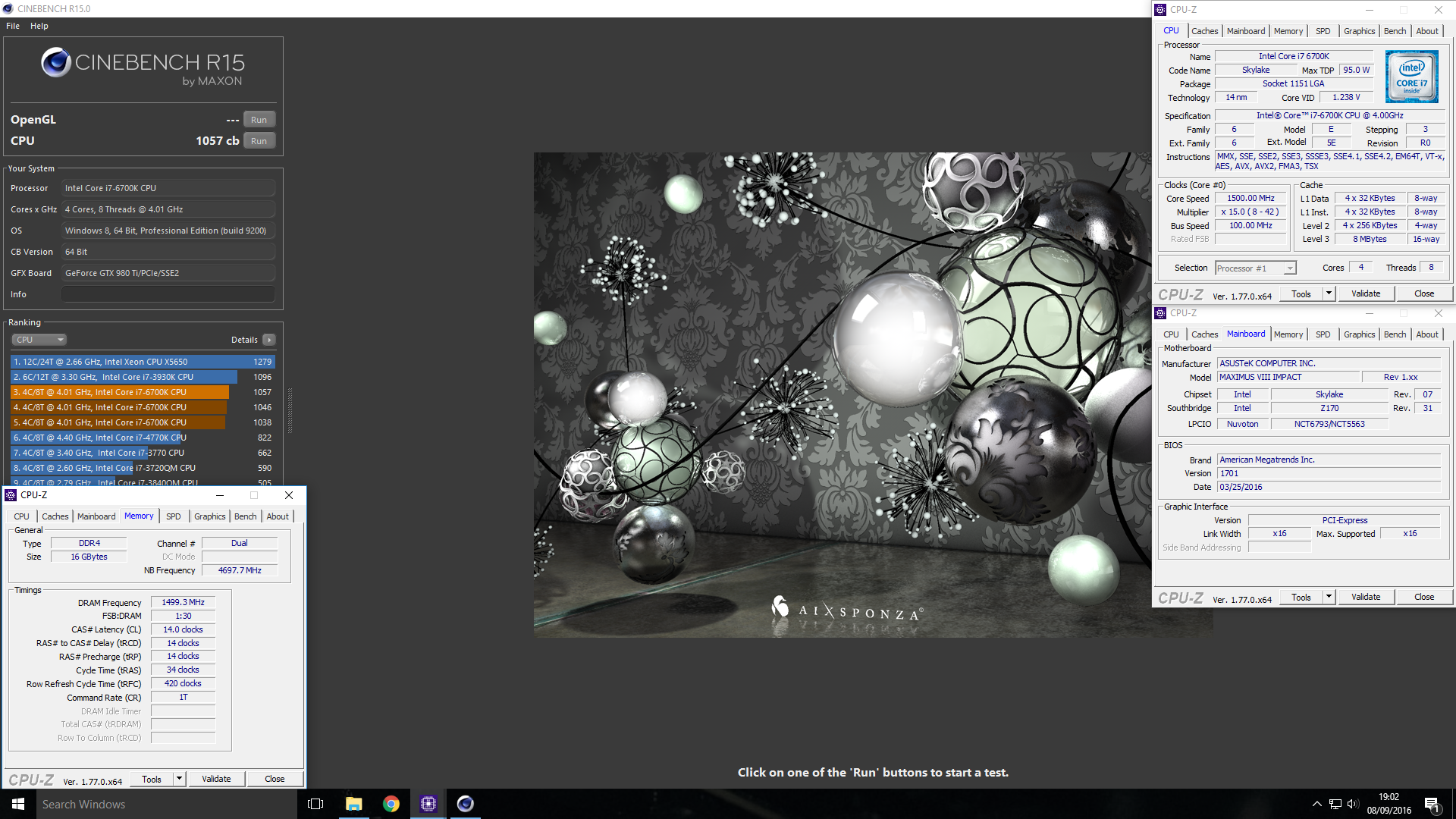Click the Windows Start button
The height and width of the screenshot is (819, 1456).
click(18, 804)
